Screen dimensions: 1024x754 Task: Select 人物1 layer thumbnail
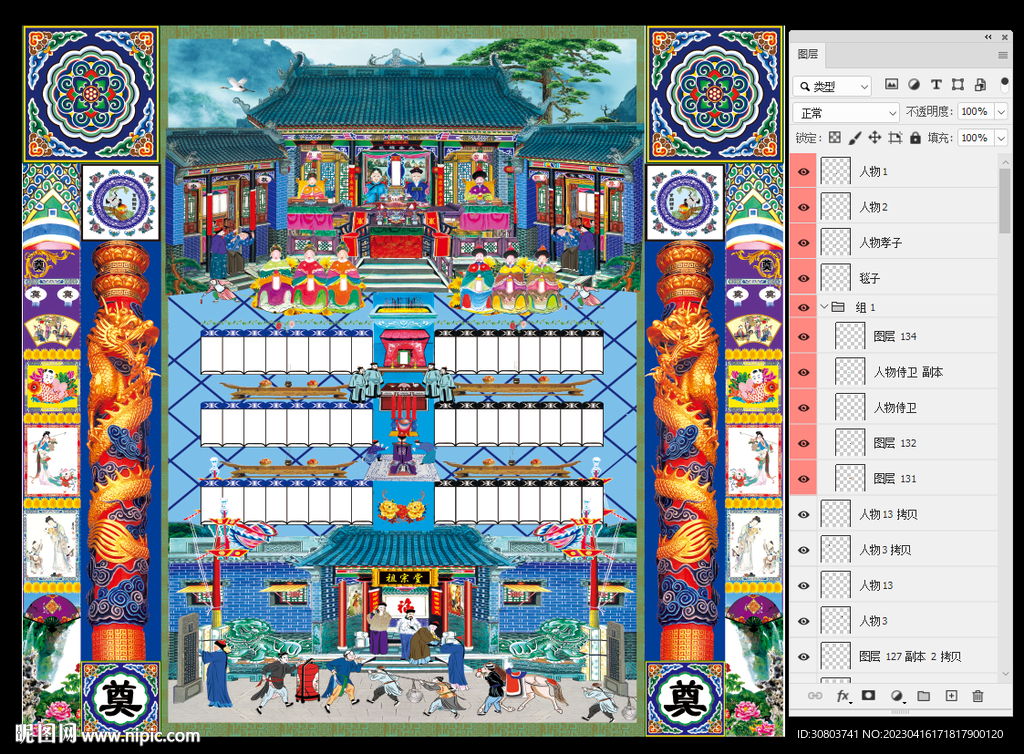pos(835,171)
